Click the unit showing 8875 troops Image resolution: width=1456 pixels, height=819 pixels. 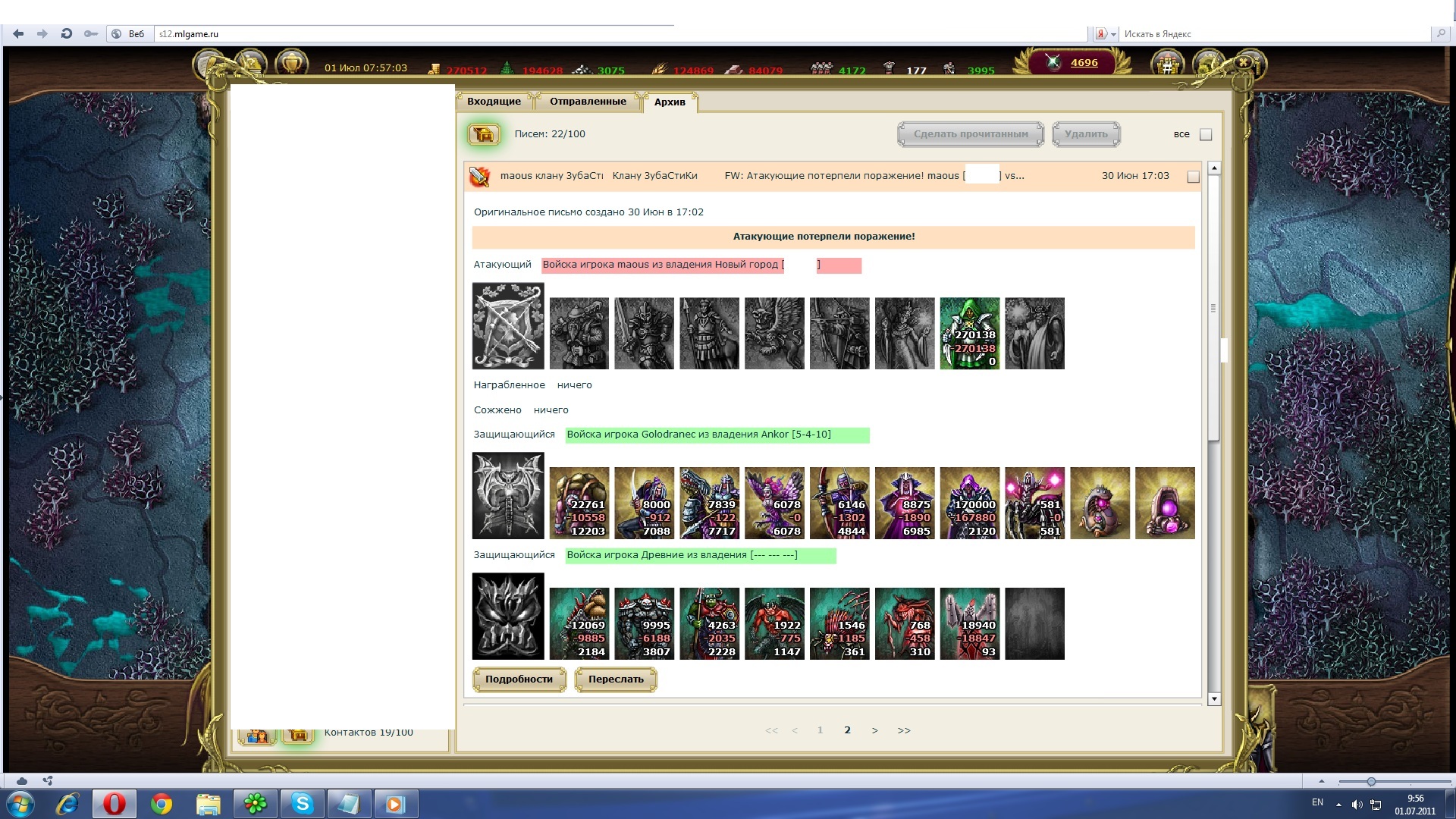905,504
